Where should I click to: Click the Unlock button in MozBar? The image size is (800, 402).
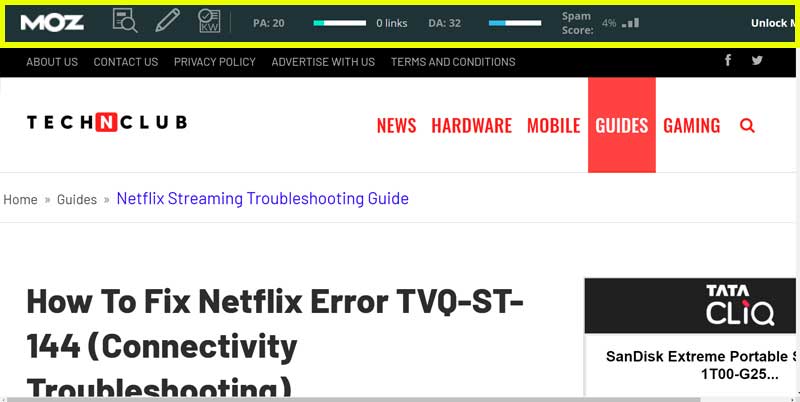pyautogui.click(x=772, y=23)
